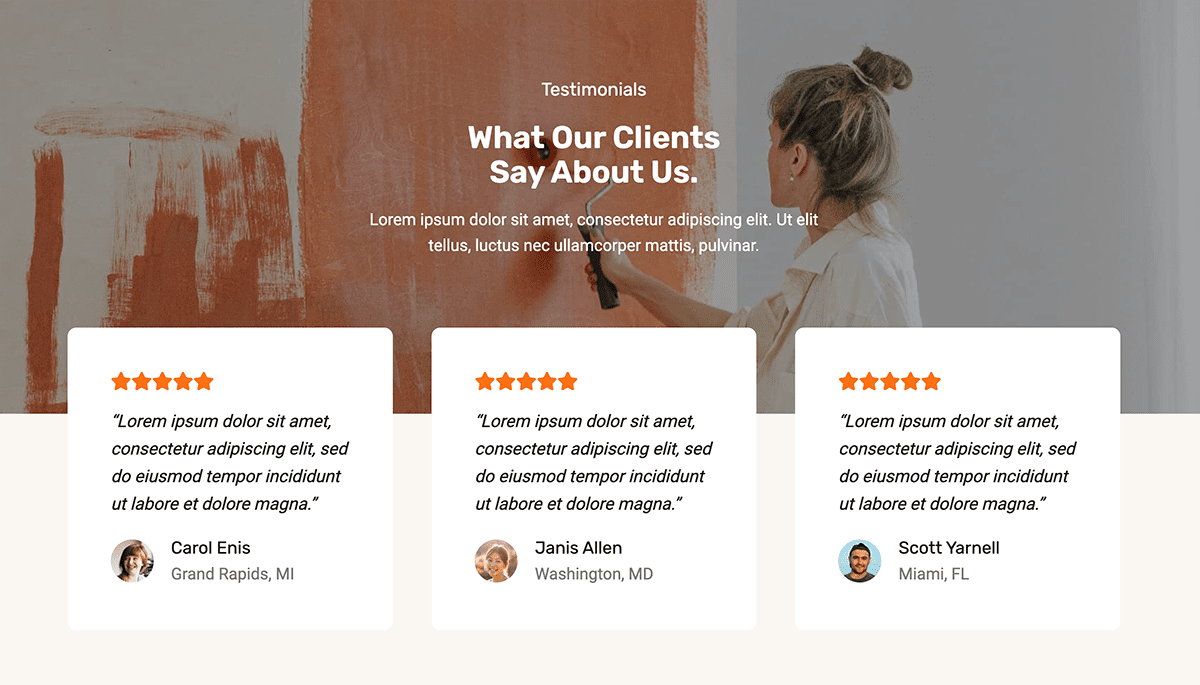The height and width of the screenshot is (685, 1200).
Task: Open Janis Allen's avatar photo
Action: [496, 561]
